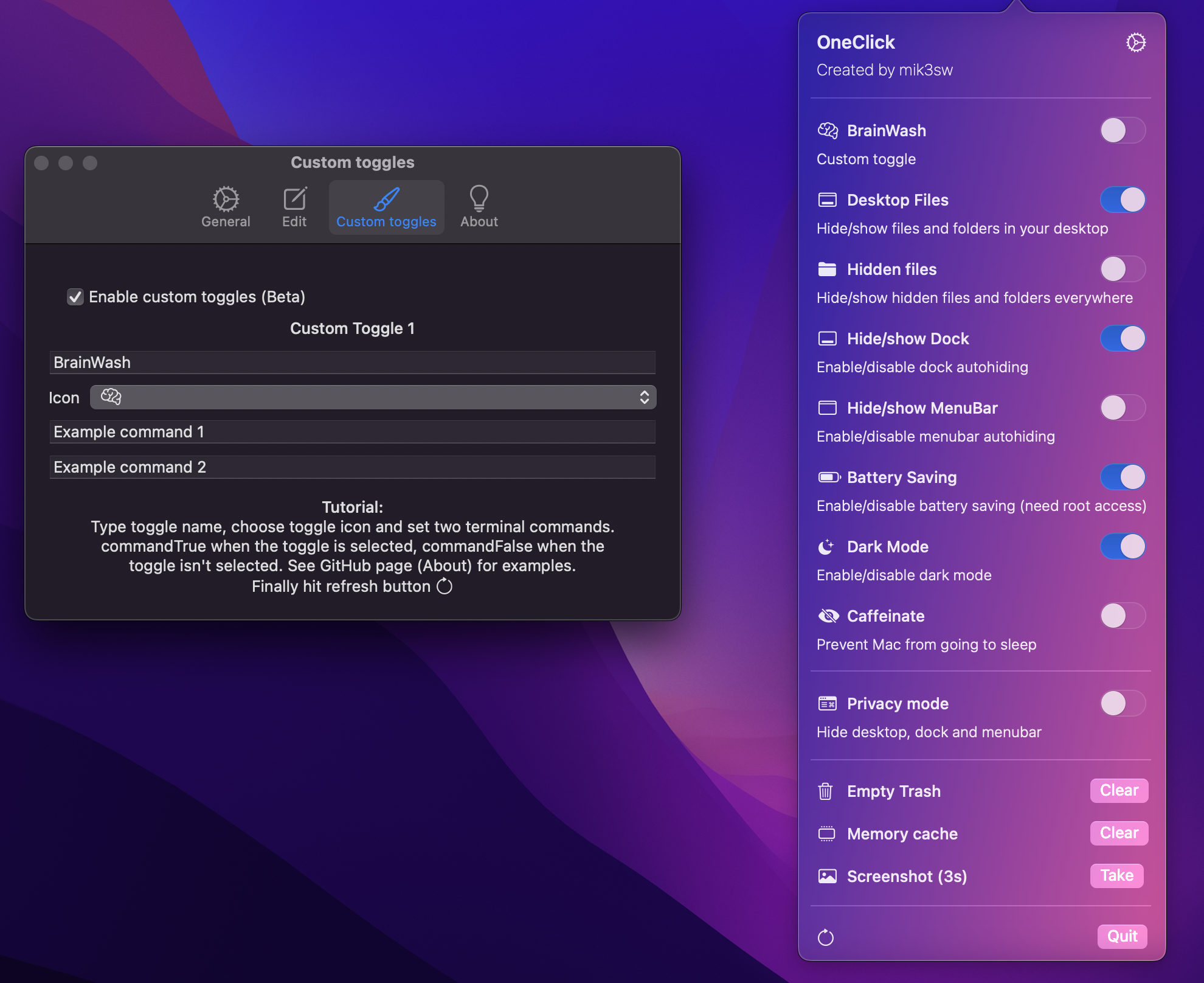Click the Memory cache chip icon

point(827,834)
